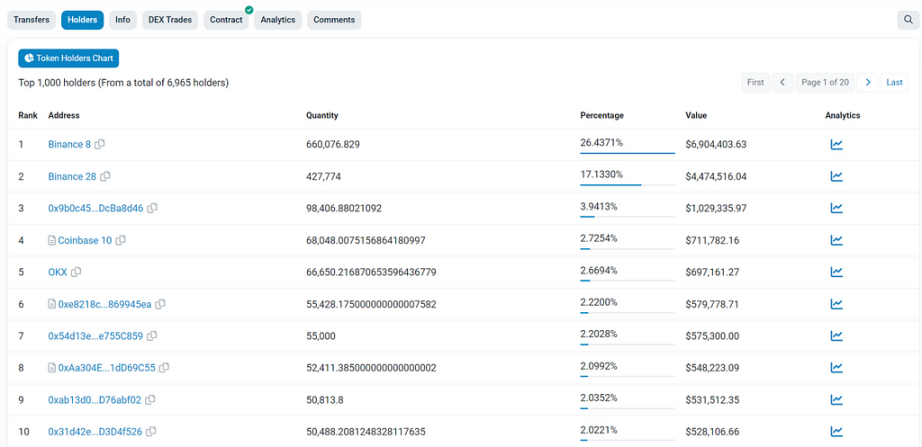Open analytics chart for Binance 8

(x=836, y=144)
